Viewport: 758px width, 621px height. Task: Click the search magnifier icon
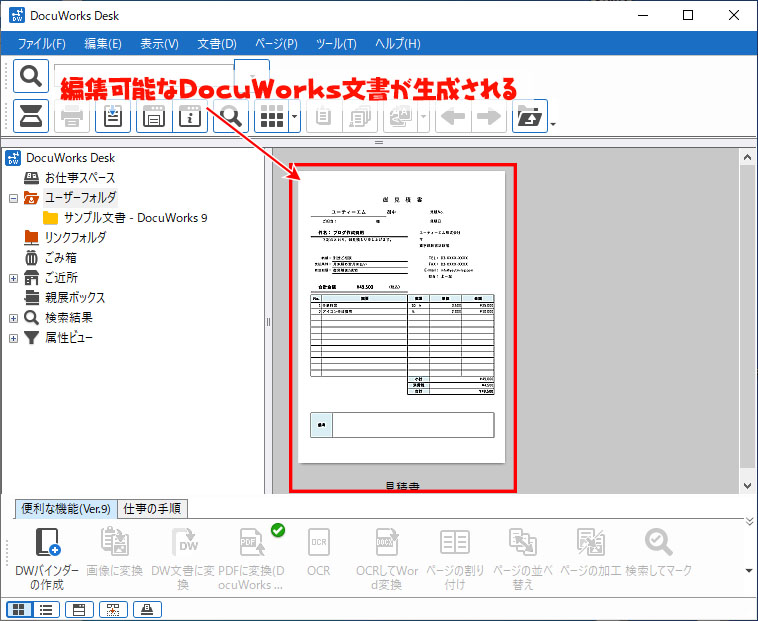tap(31, 76)
